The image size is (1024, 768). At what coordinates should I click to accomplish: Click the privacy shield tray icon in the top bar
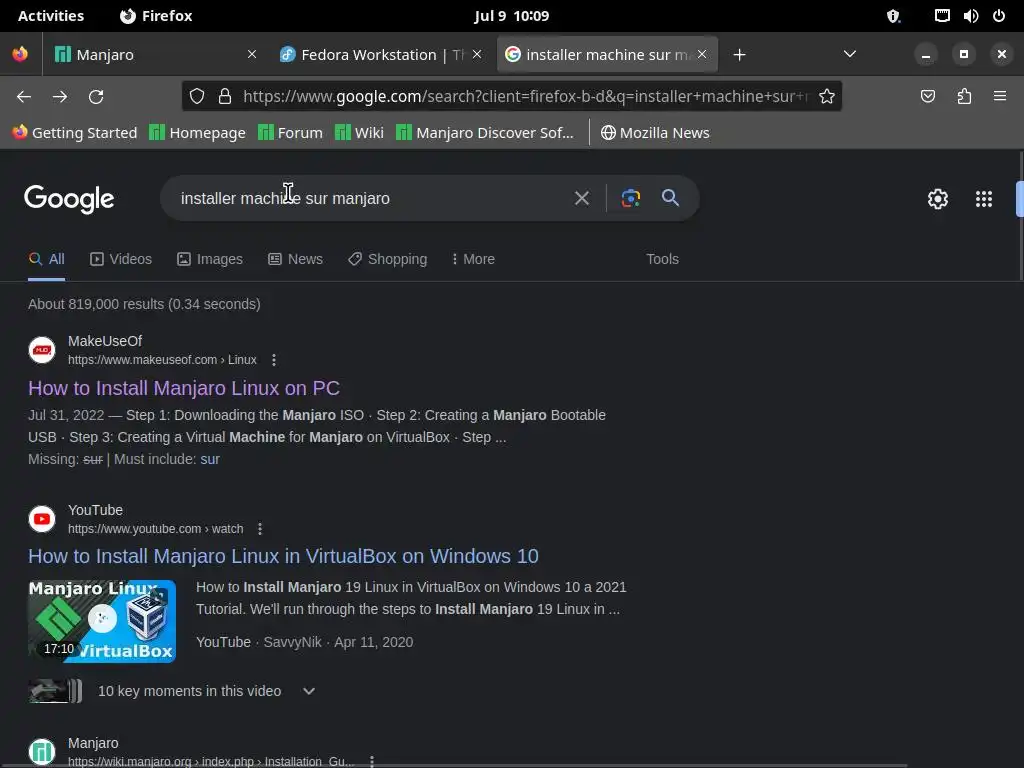tap(893, 16)
